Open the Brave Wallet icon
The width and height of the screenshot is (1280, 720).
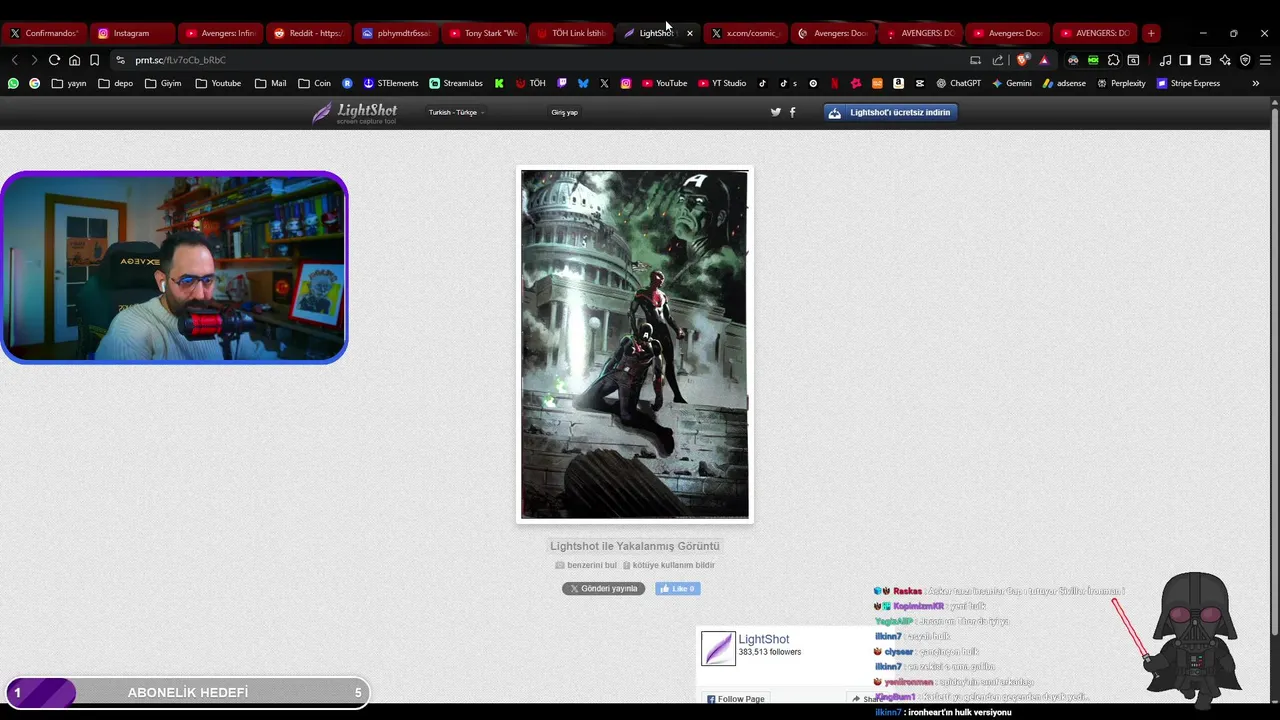[x=1205, y=60]
